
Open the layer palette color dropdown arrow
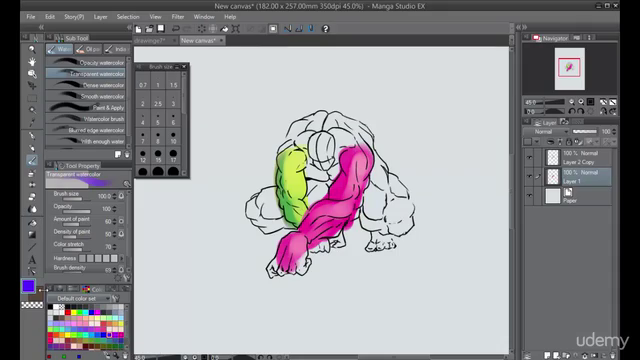(537, 142)
